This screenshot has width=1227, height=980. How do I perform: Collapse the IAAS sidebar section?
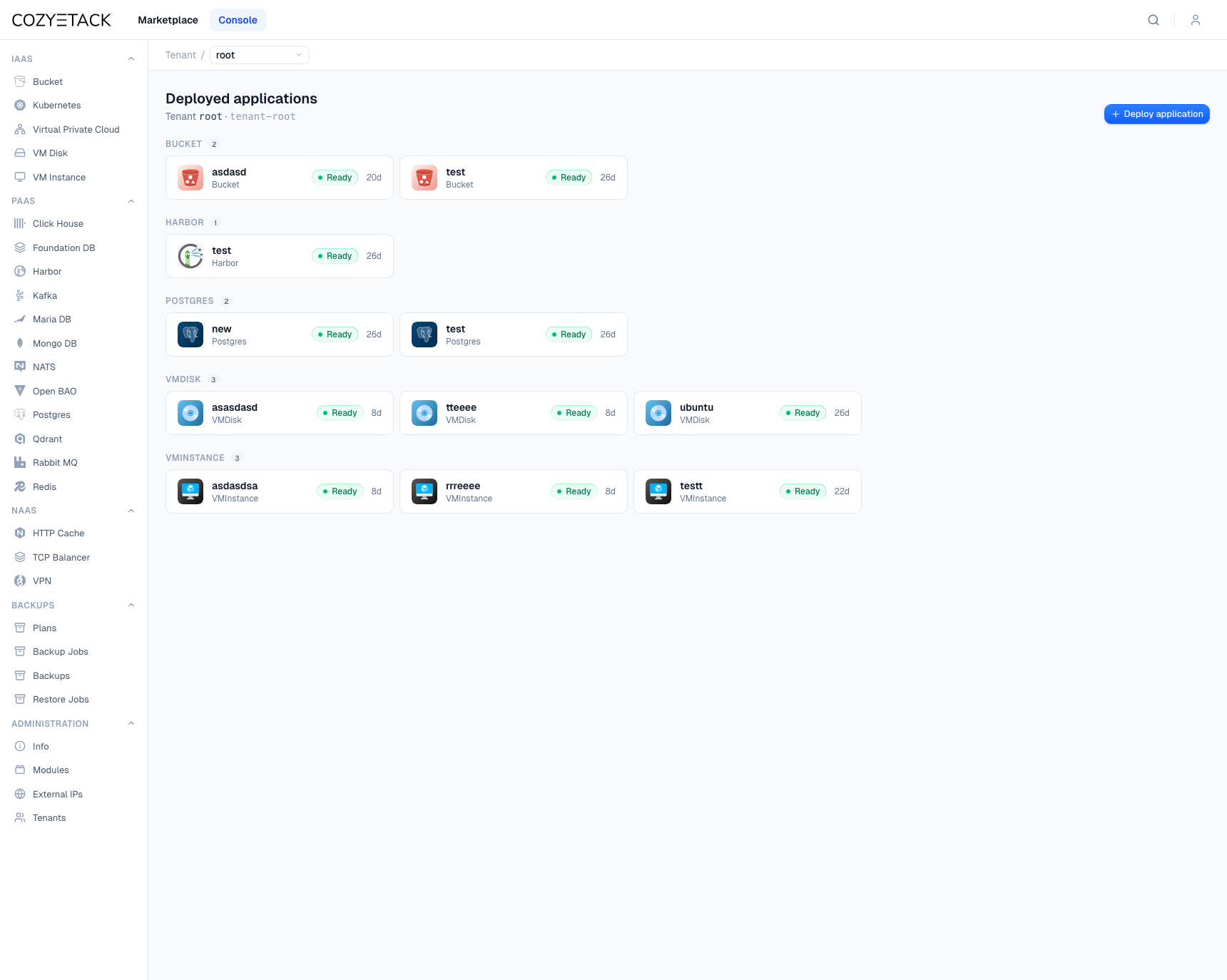coord(131,59)
